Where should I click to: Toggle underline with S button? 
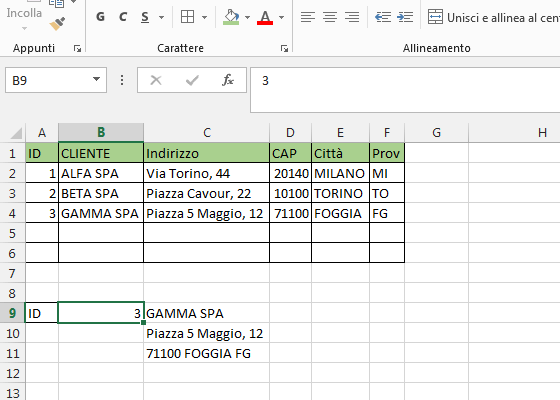[x=145, y=17]
